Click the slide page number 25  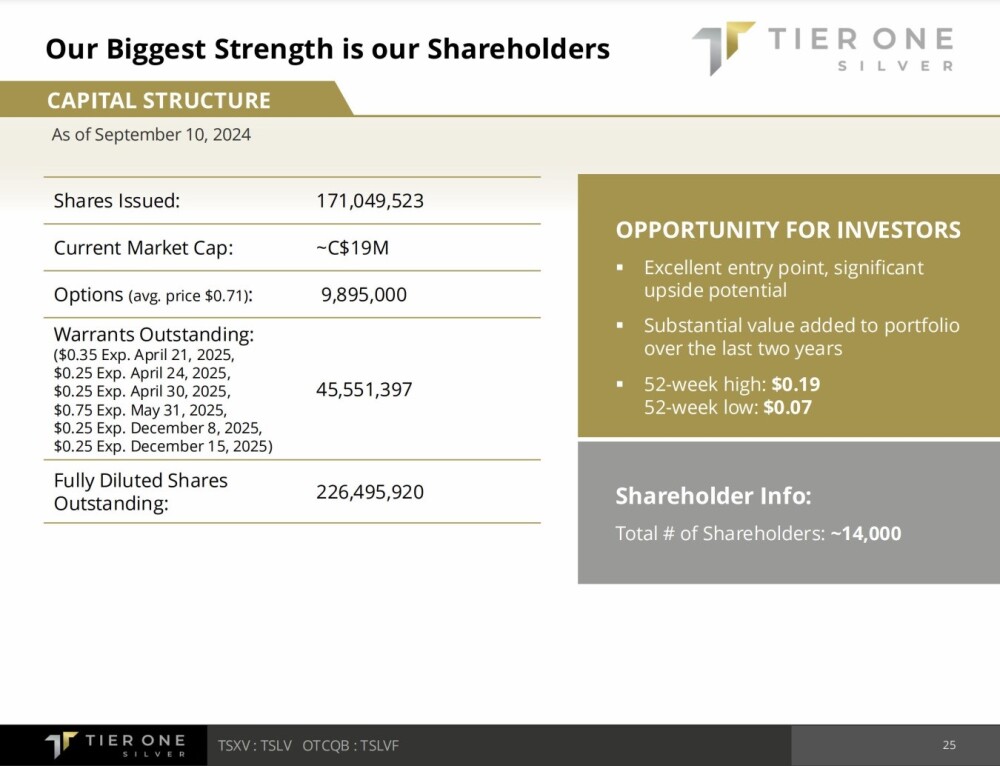(x=949, y=745)
